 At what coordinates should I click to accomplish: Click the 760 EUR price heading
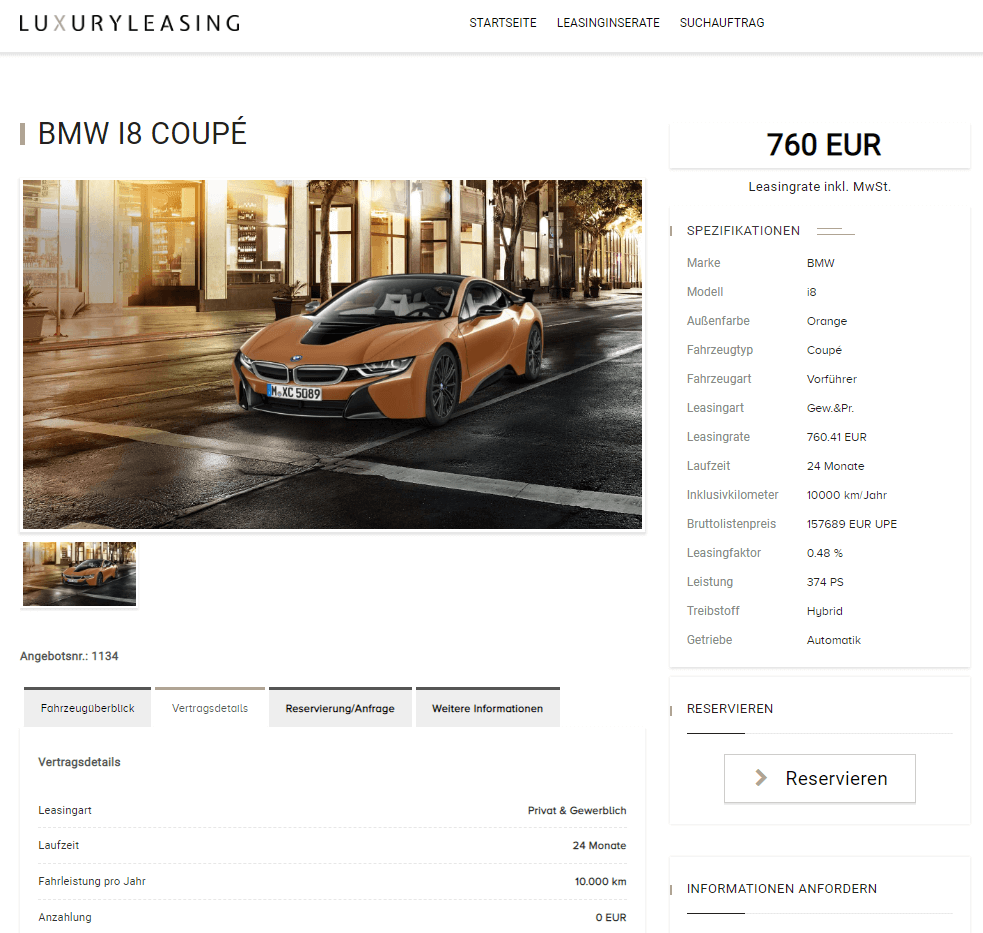pyautogui.click(x=823, y=145)
